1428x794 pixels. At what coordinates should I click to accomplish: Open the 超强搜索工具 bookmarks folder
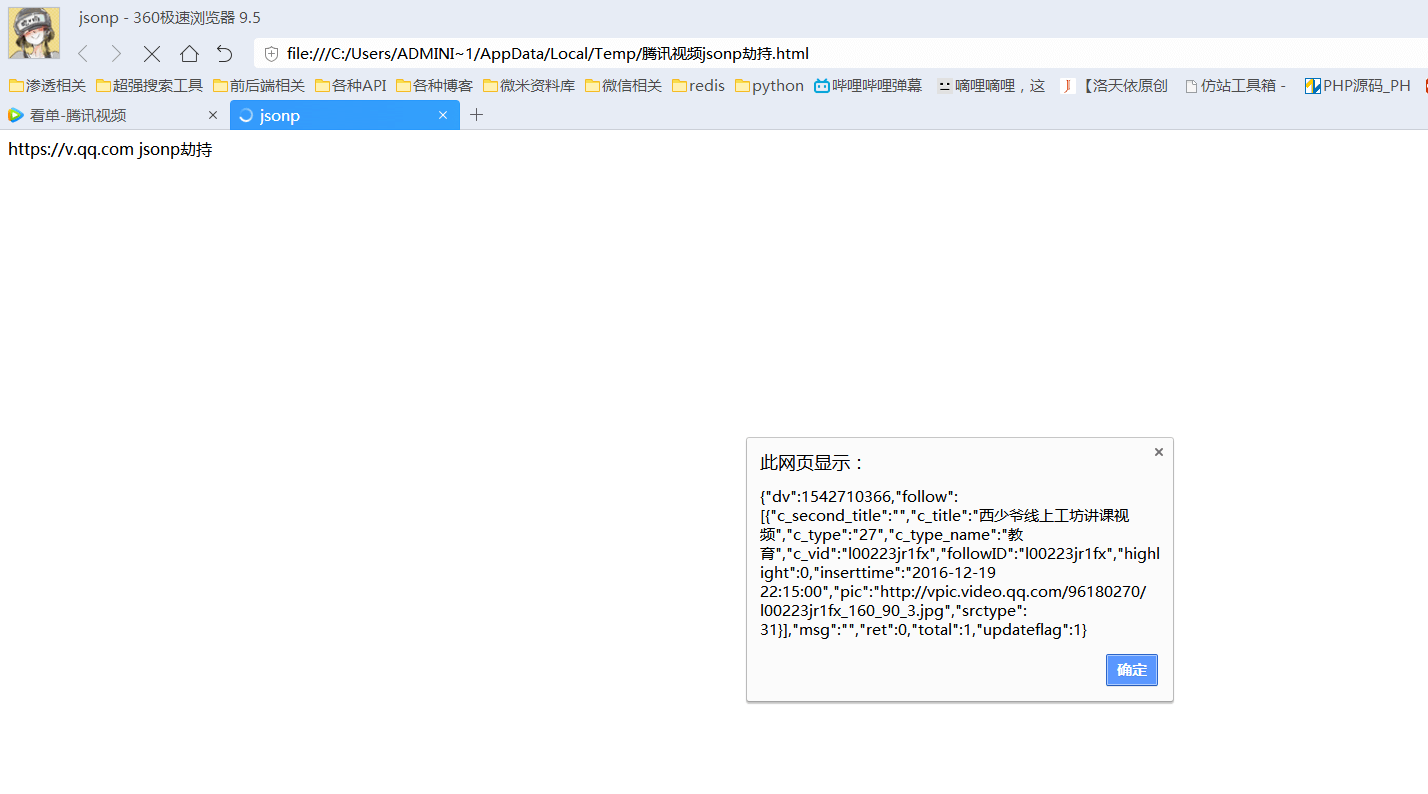(150, 86)
